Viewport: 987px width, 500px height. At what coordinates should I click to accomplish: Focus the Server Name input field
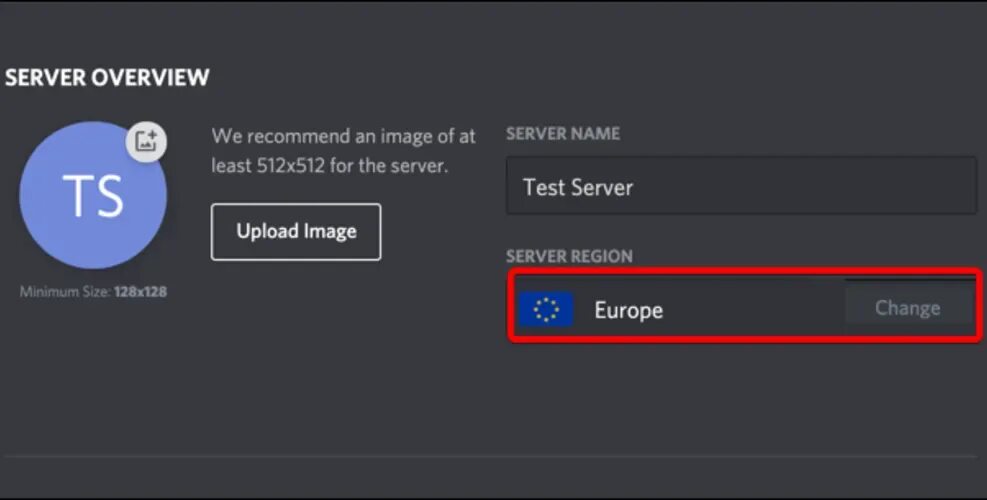[740, 186]
